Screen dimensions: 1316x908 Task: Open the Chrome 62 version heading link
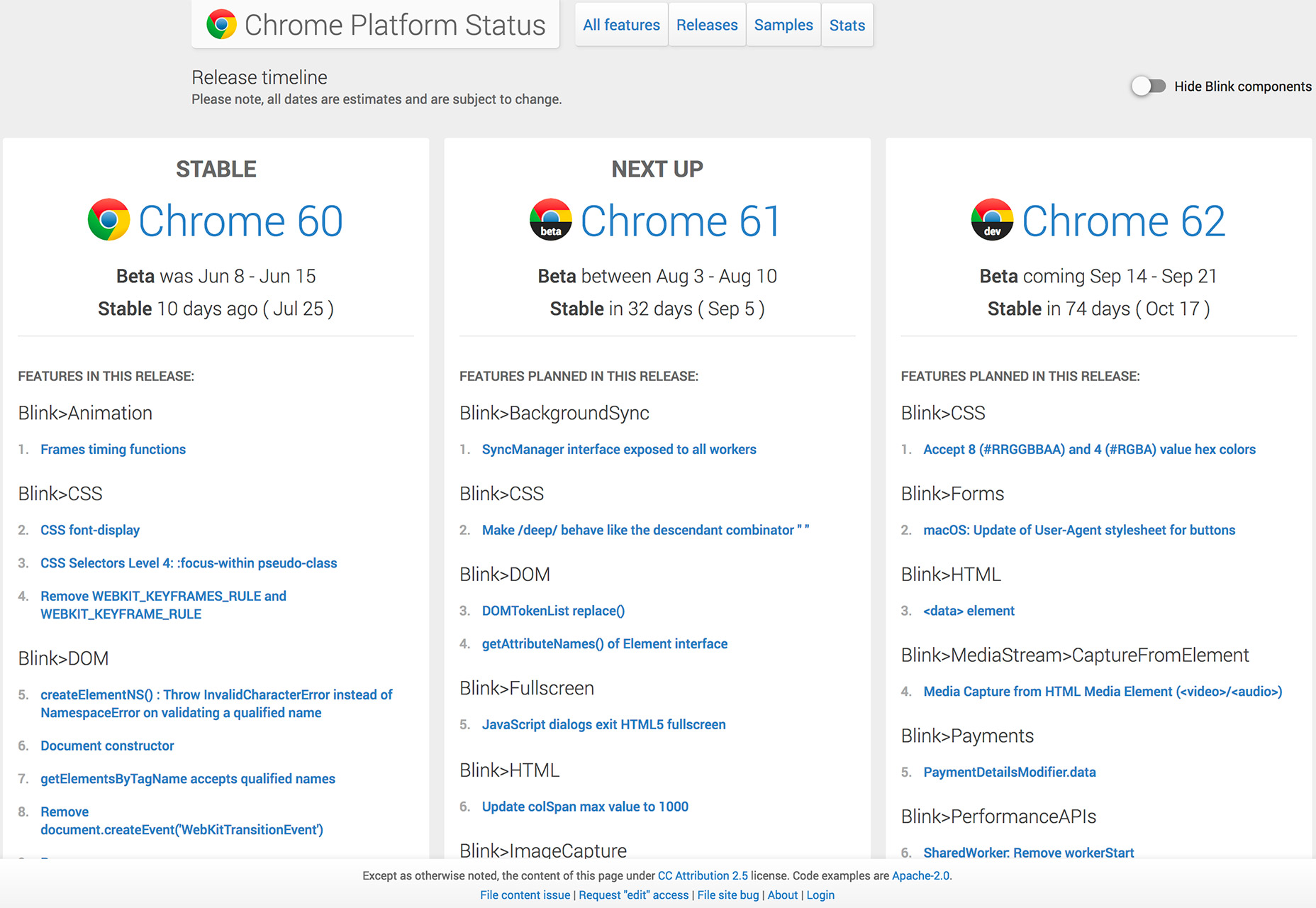[1123, 221]
